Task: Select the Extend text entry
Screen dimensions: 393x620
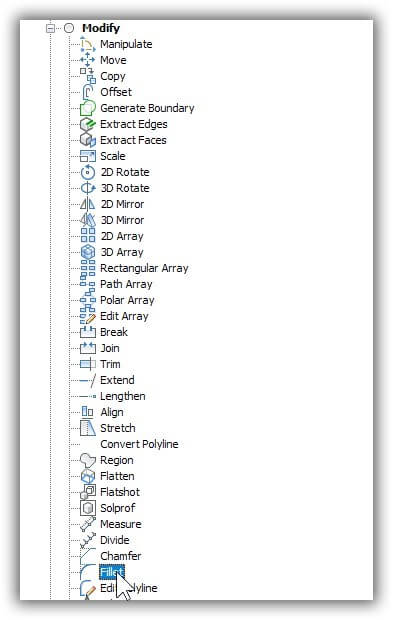Action: click(x=117, y=380)
